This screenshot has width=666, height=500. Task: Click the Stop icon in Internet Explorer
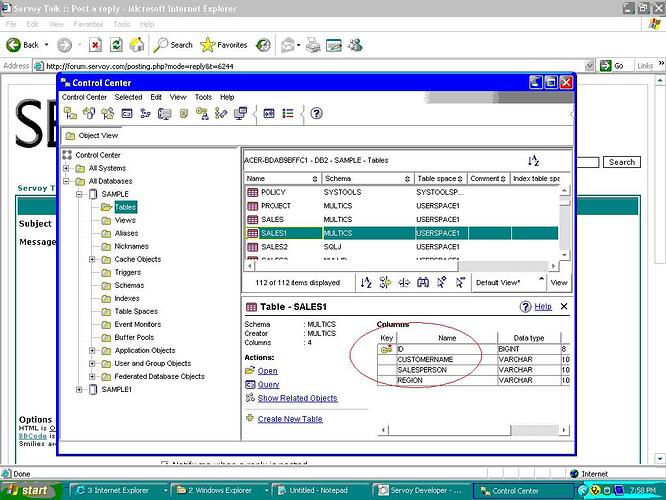(96, 45)
